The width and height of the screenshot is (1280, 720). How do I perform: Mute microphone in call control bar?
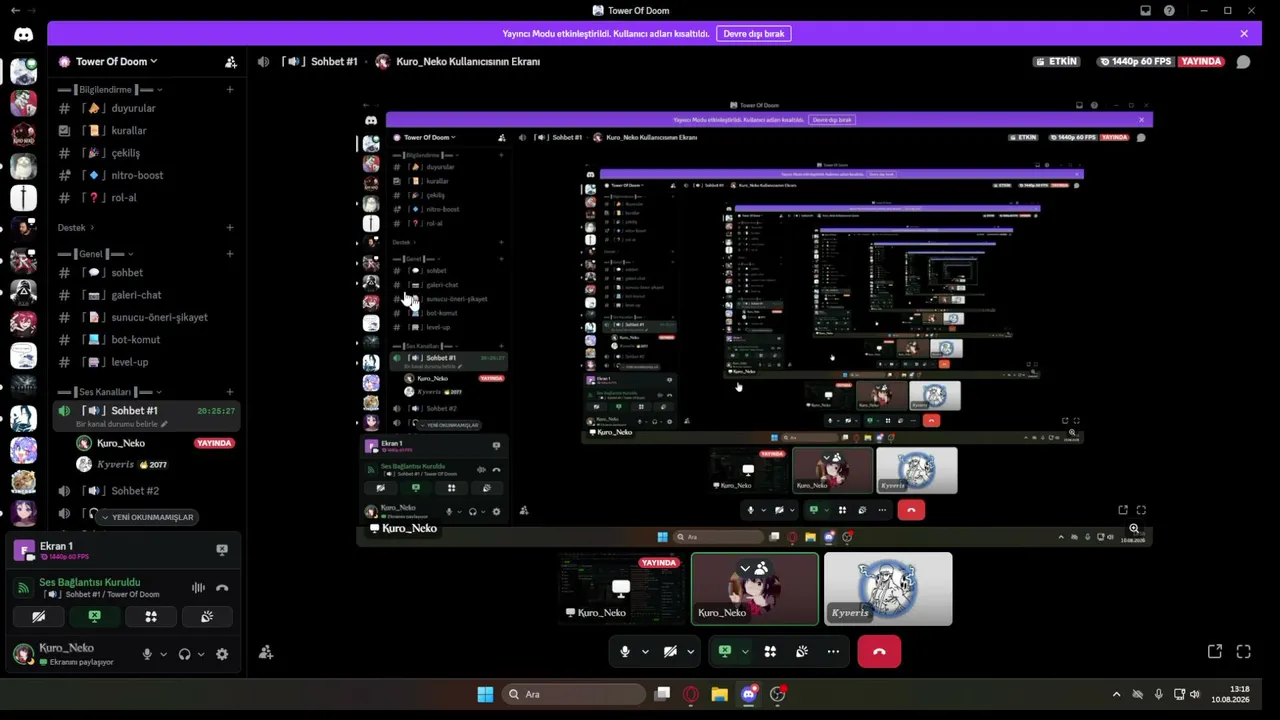625,651
